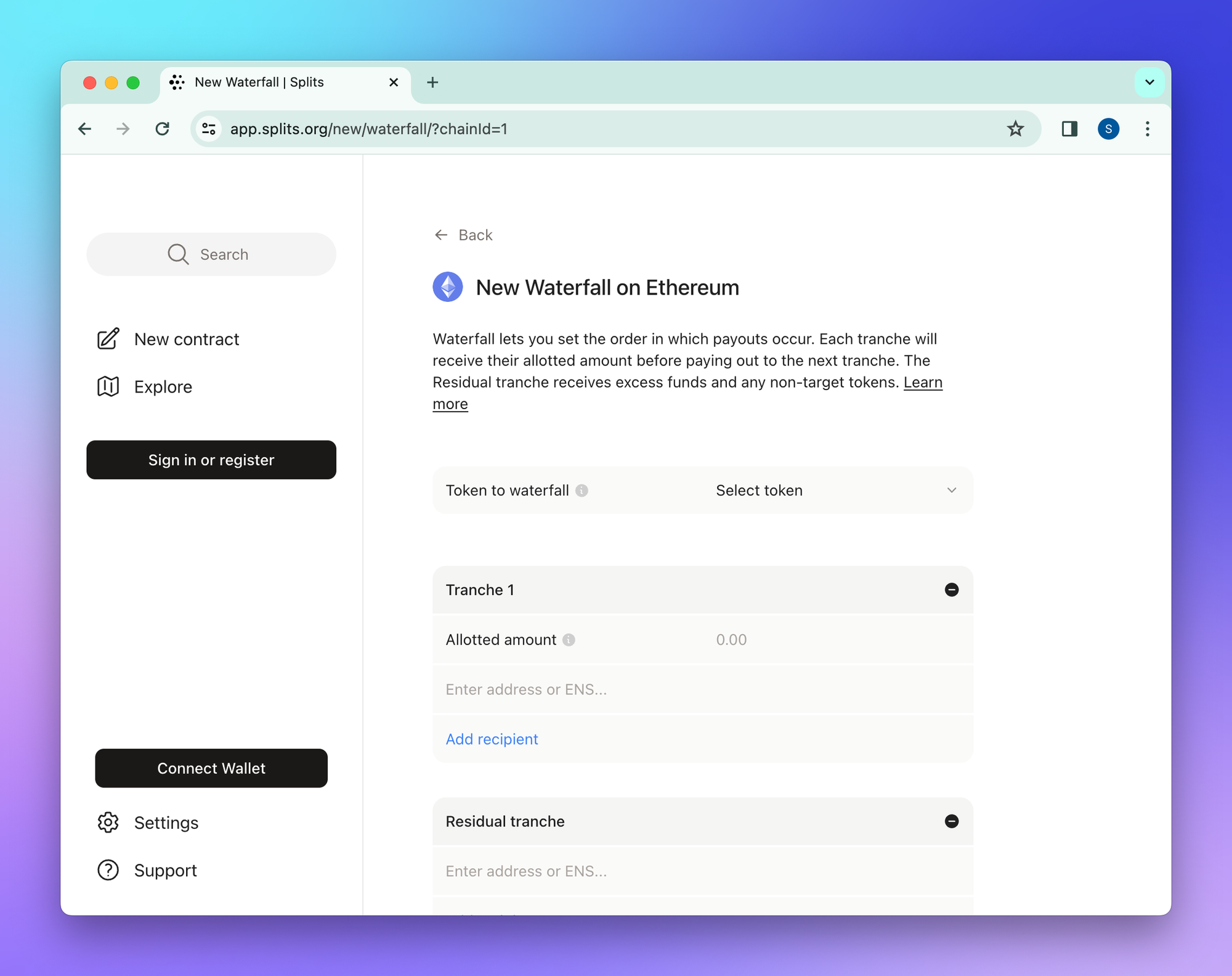
Task: Click Sign in or register button
Action: click(x=211, y=460)
